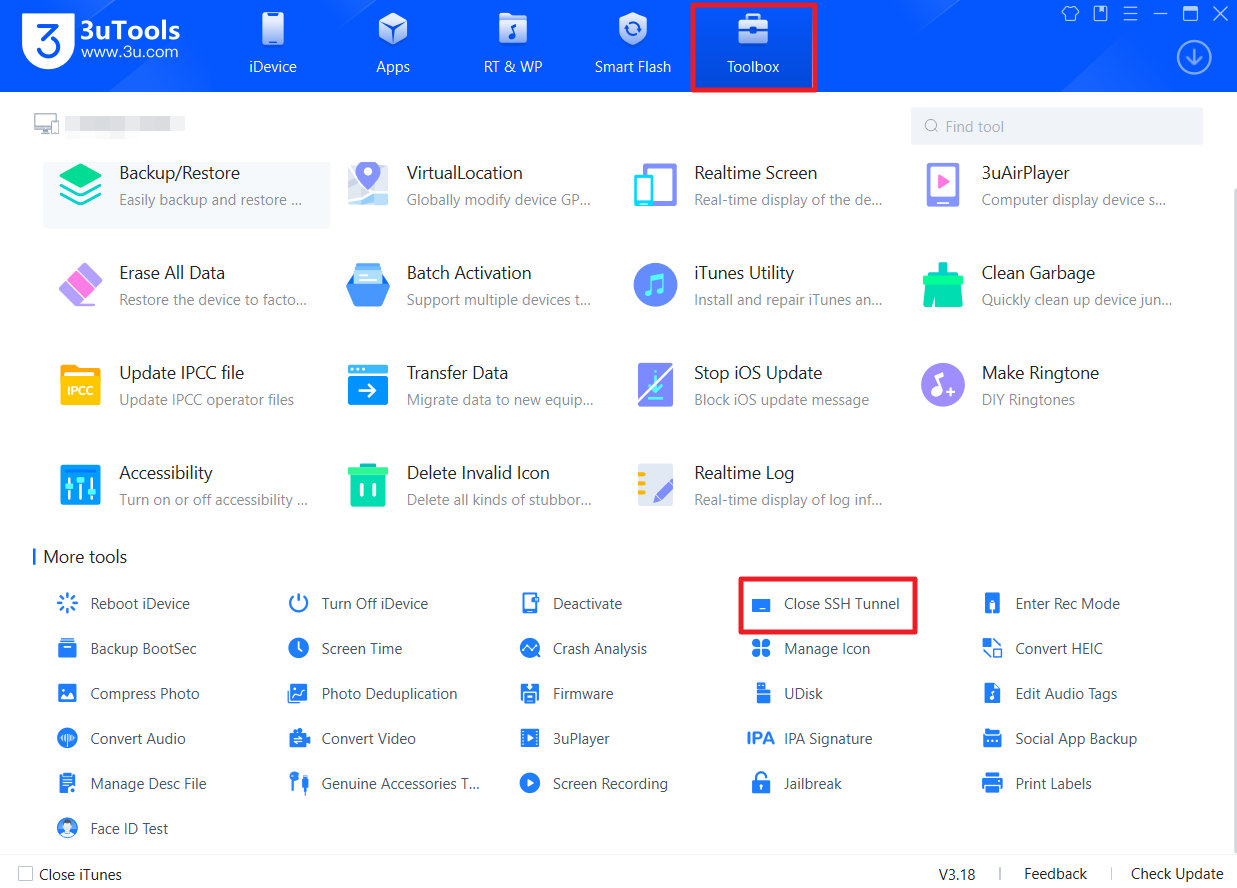Viewport: 1237px width, 888px height.
Task: Select the Deactivate tool
Action: point(572,604)
